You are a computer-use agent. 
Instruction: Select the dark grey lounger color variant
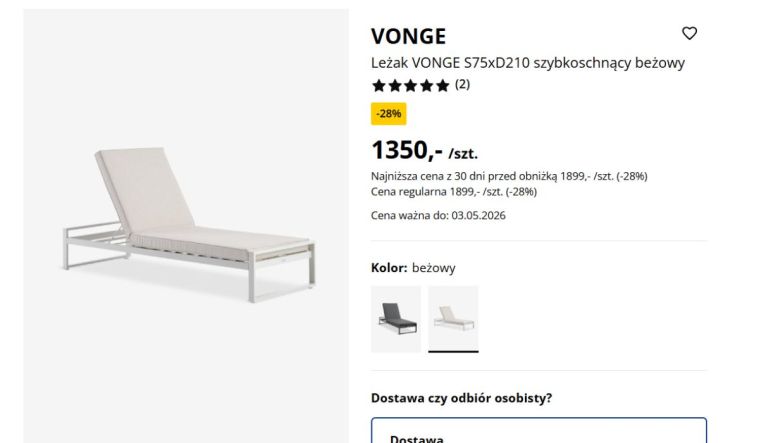pyautogui.click(x=396, y=319)
